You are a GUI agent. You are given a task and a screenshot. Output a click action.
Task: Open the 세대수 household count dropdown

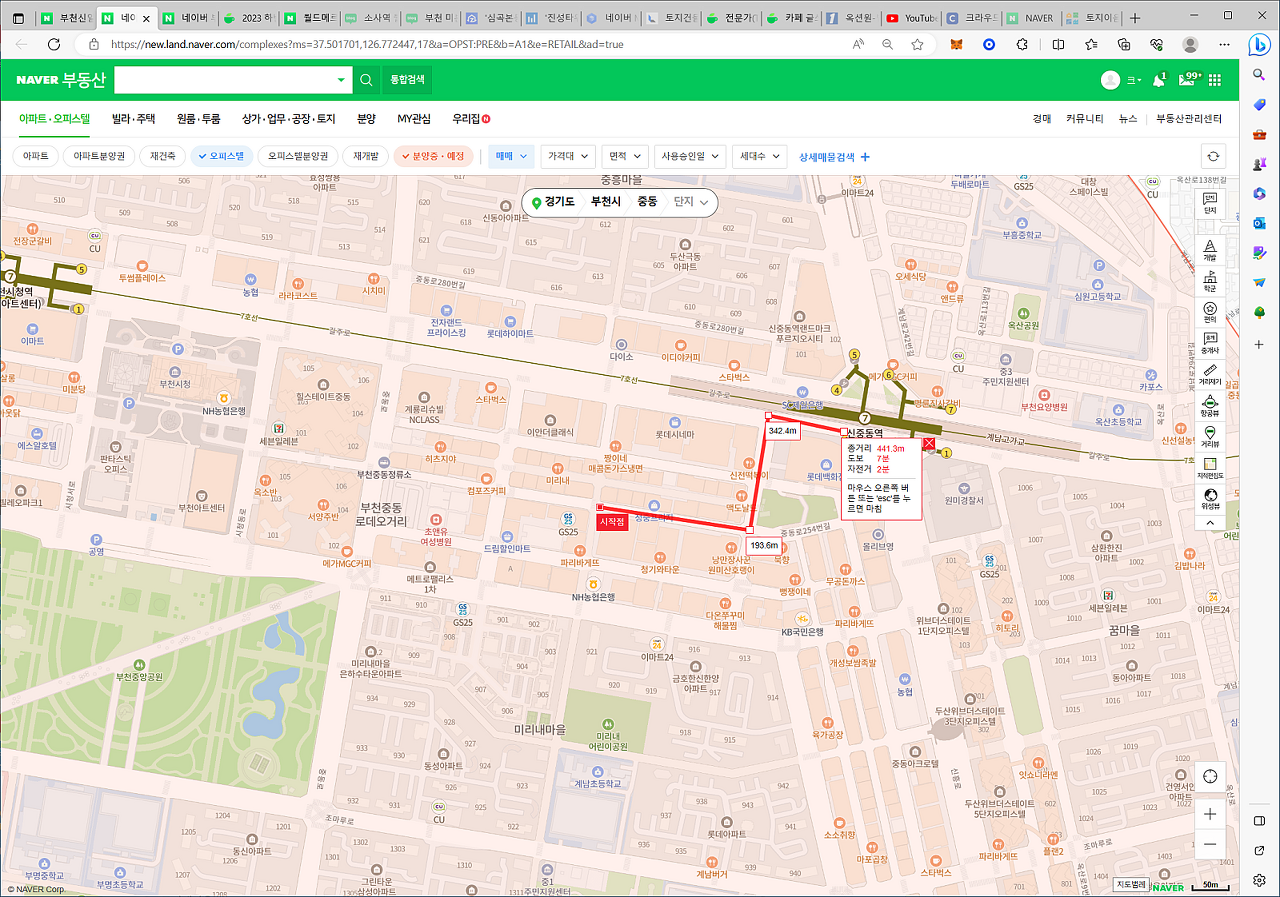pos(759,156)
